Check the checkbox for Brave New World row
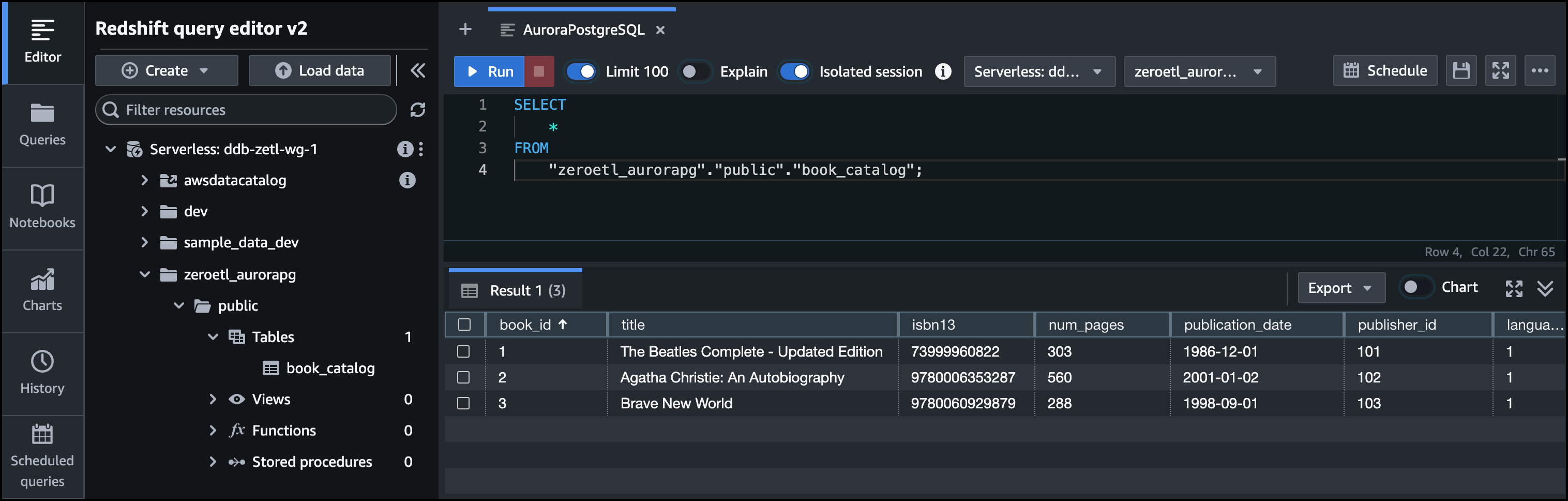The width and height of the screenshot is (1568, 501). coord(464,403)
